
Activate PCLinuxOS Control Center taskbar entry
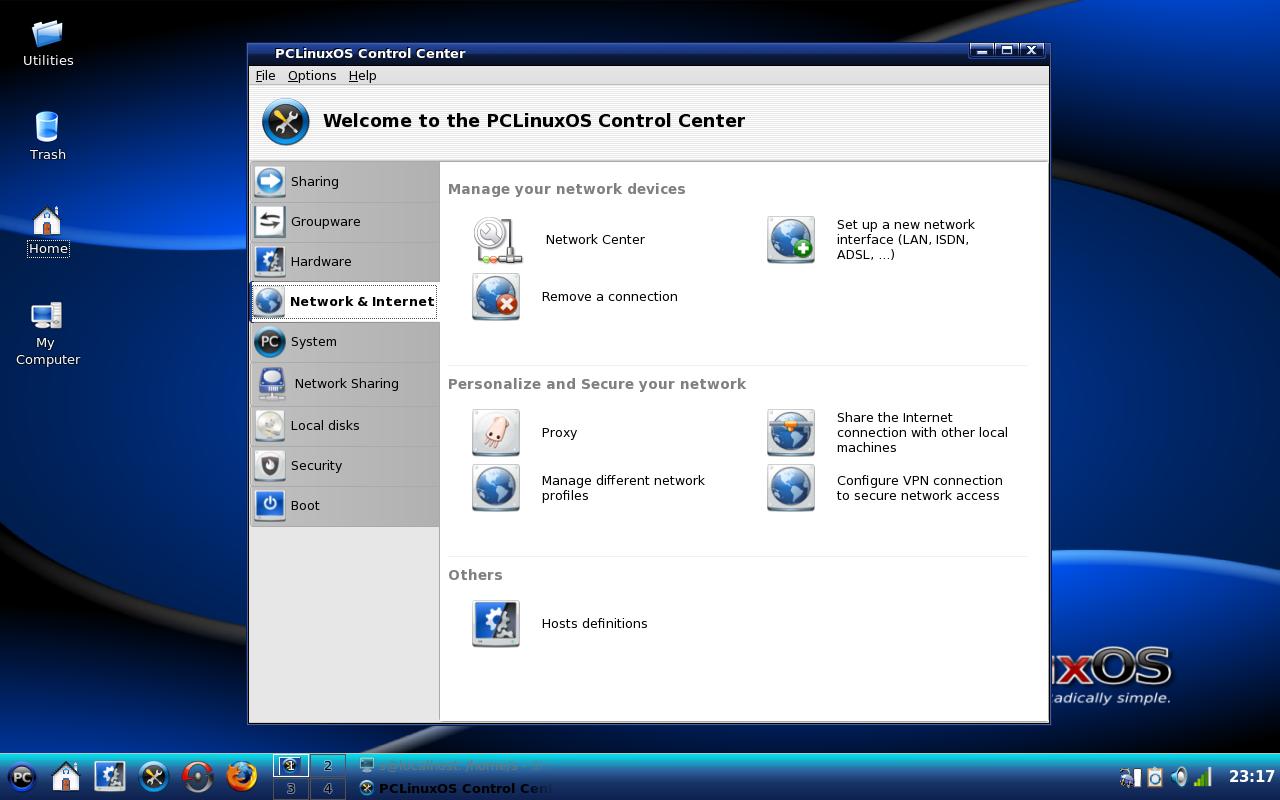[x=454, y=788]
